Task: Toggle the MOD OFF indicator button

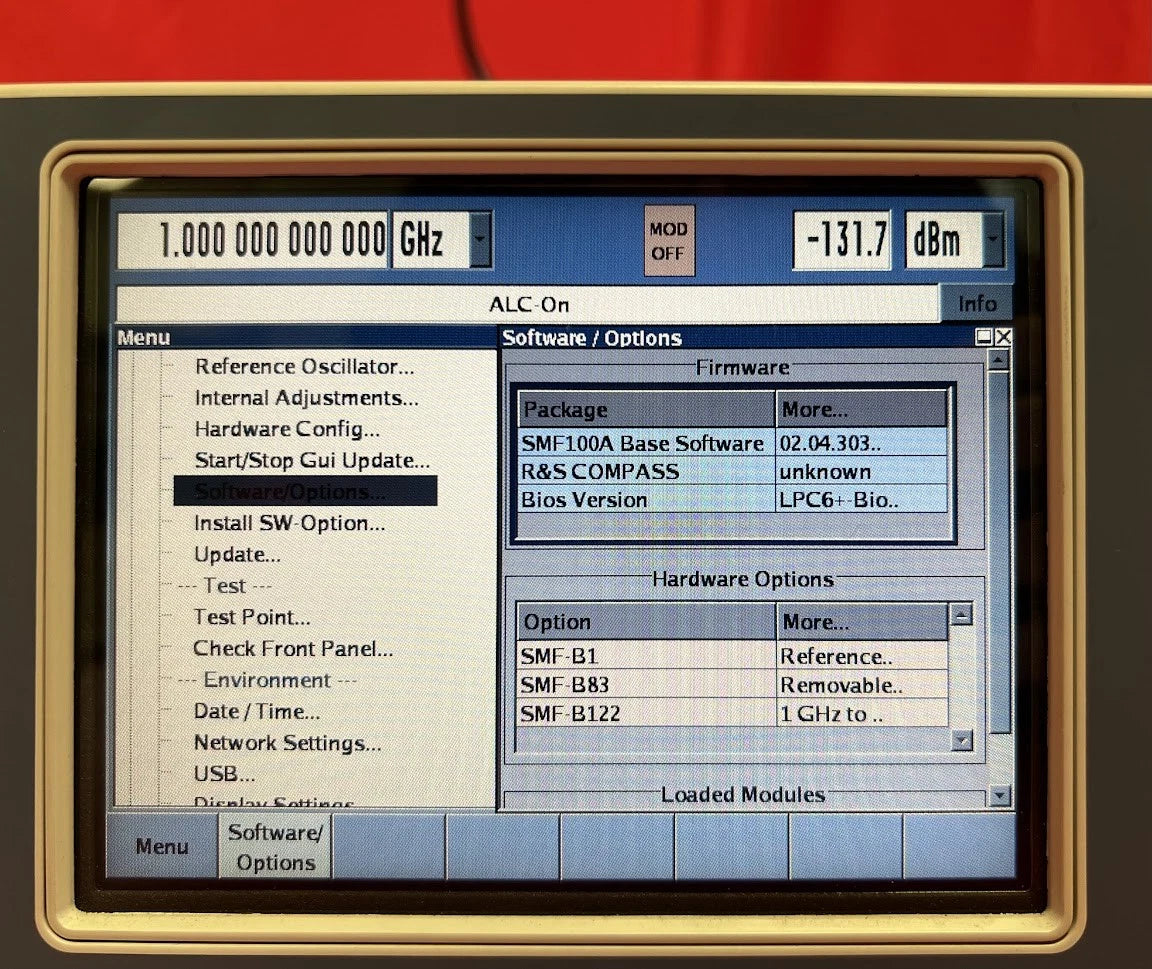Action: pyautogui.click(x=668, y=241)
